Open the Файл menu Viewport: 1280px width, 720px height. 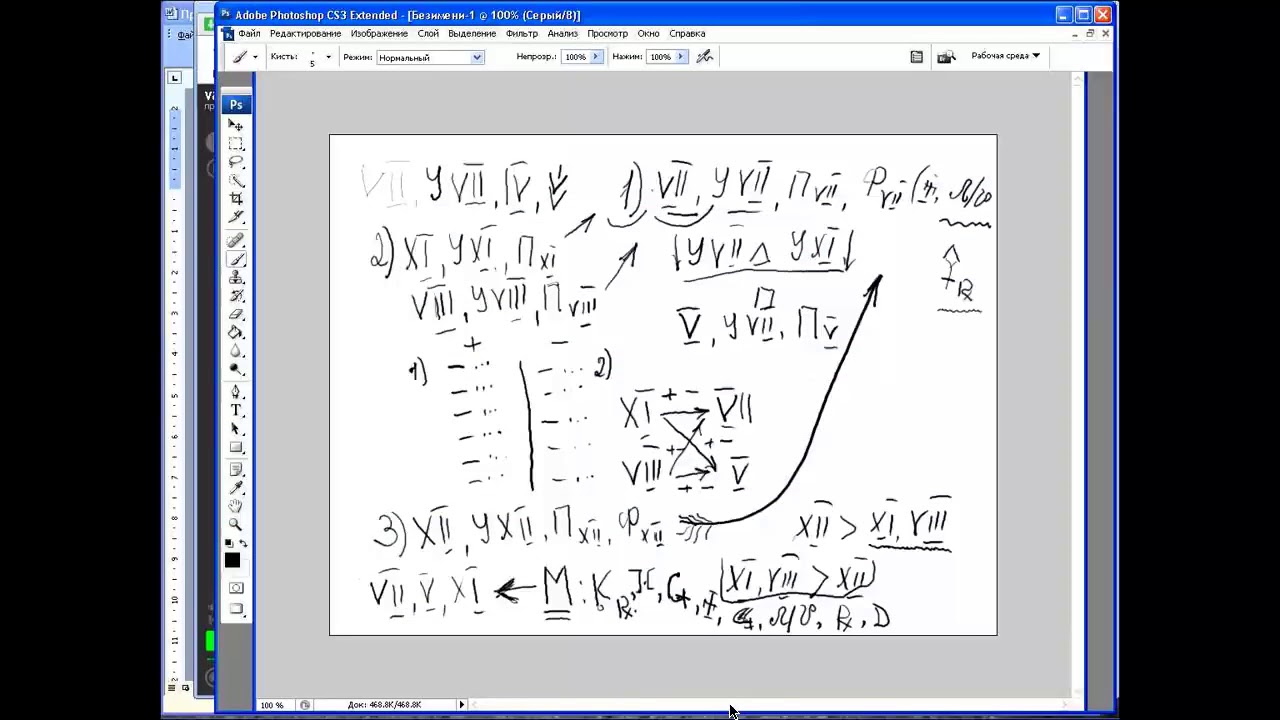pyautogui.click(x=249, y=33)
